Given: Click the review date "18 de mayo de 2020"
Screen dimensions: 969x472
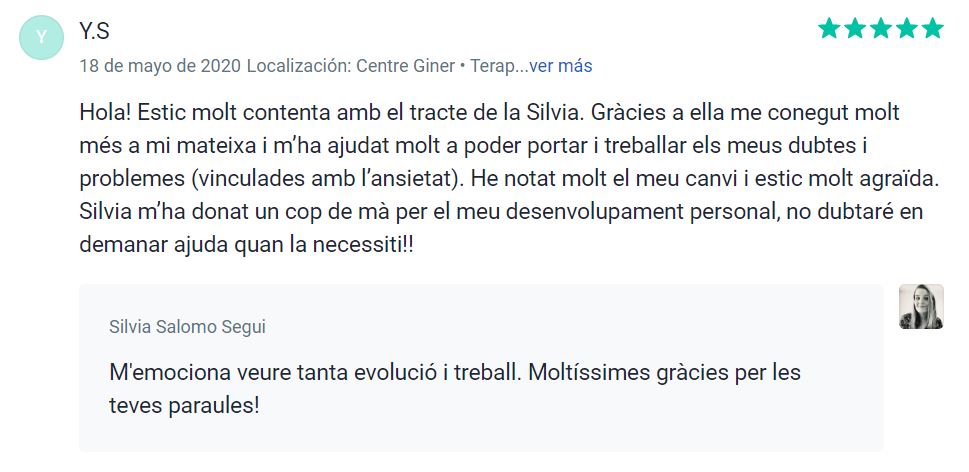Looking at the screenshot, I should pos(160,66).
